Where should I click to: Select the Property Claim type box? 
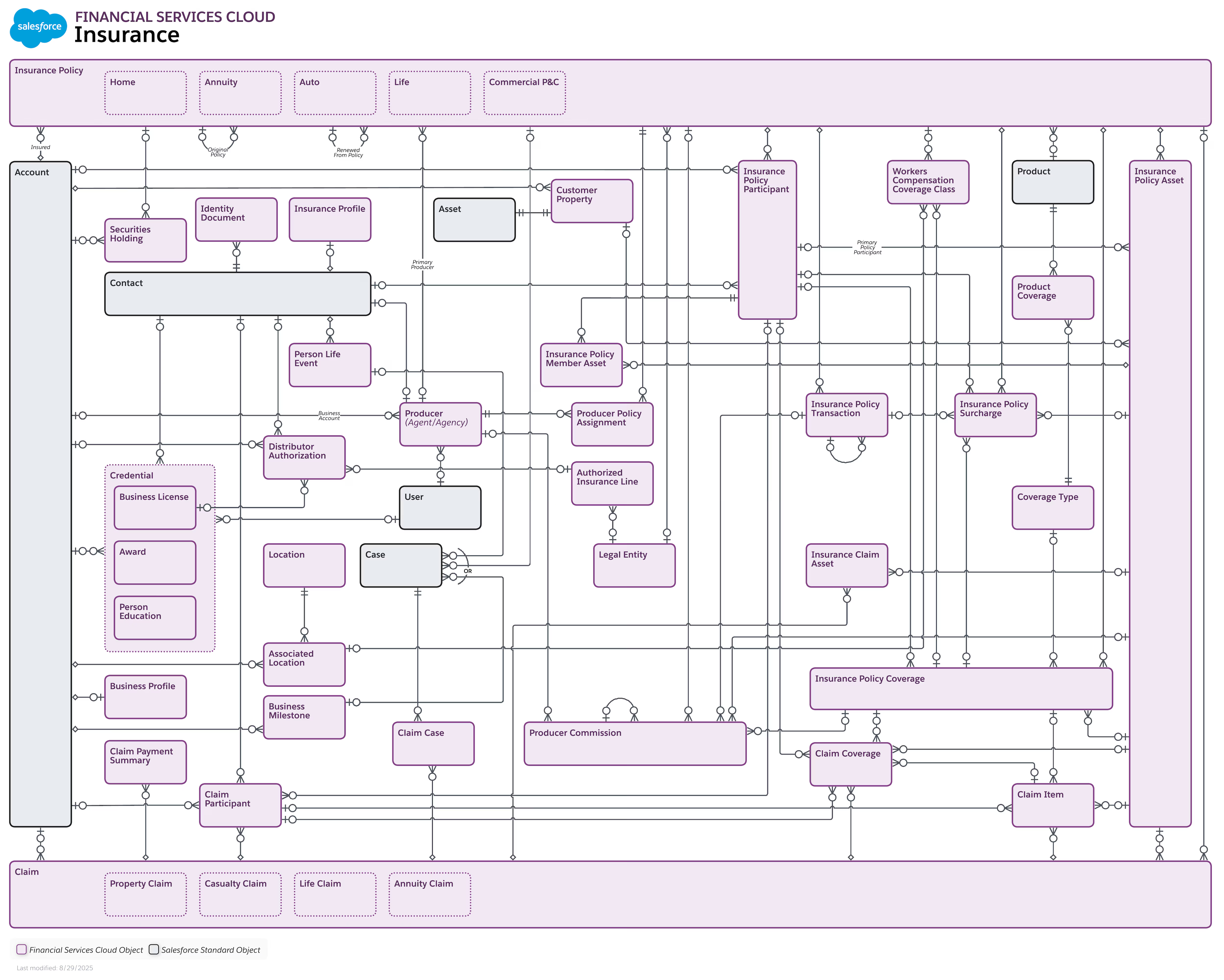[145, 894]
